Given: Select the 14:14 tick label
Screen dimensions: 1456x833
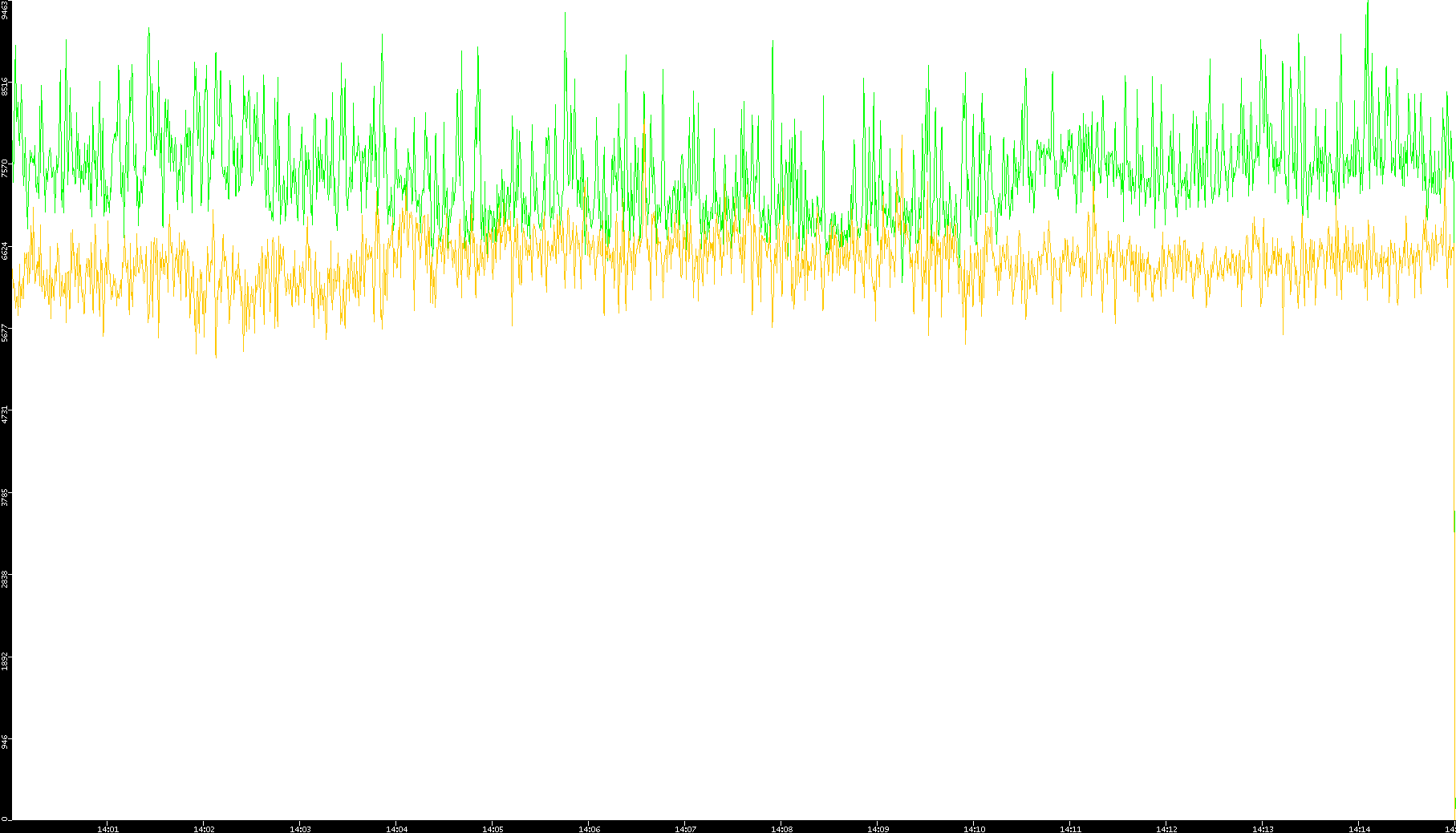Looking at the screenshot, I should pyautogui.click(x=1359, y=828).
